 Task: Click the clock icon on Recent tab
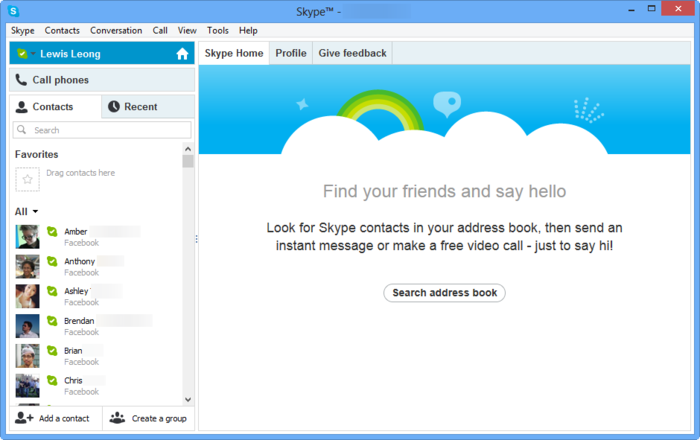[114, 107]
